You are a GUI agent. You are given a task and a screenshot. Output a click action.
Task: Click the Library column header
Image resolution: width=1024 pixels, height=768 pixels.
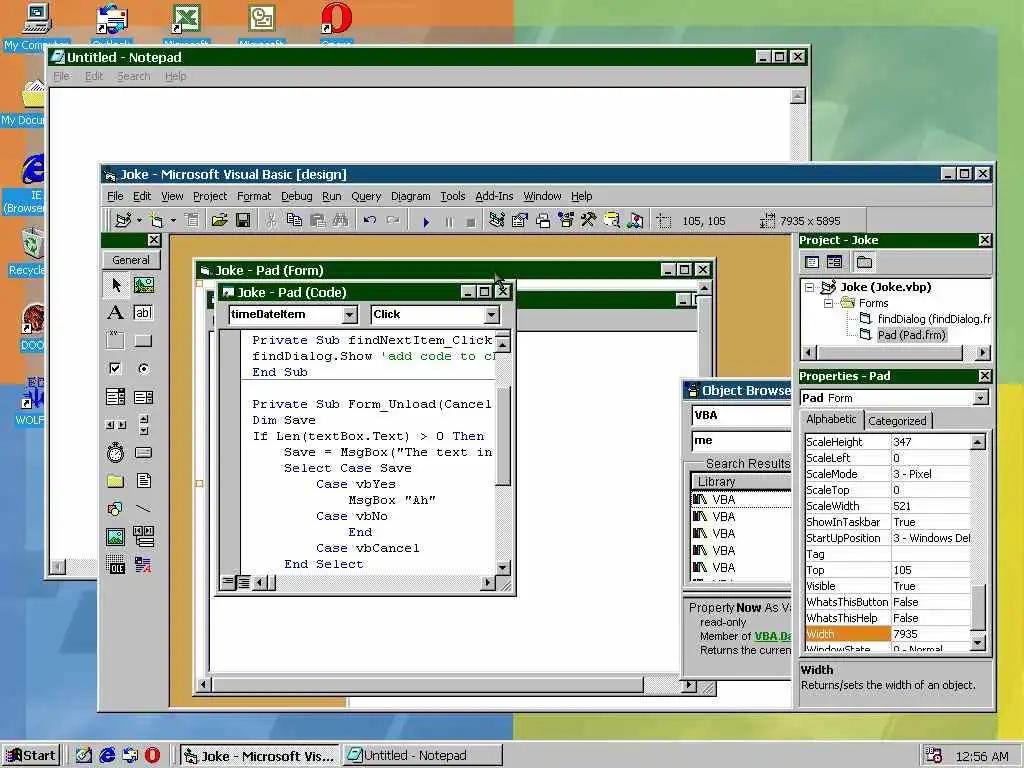[x=741, y=482]
